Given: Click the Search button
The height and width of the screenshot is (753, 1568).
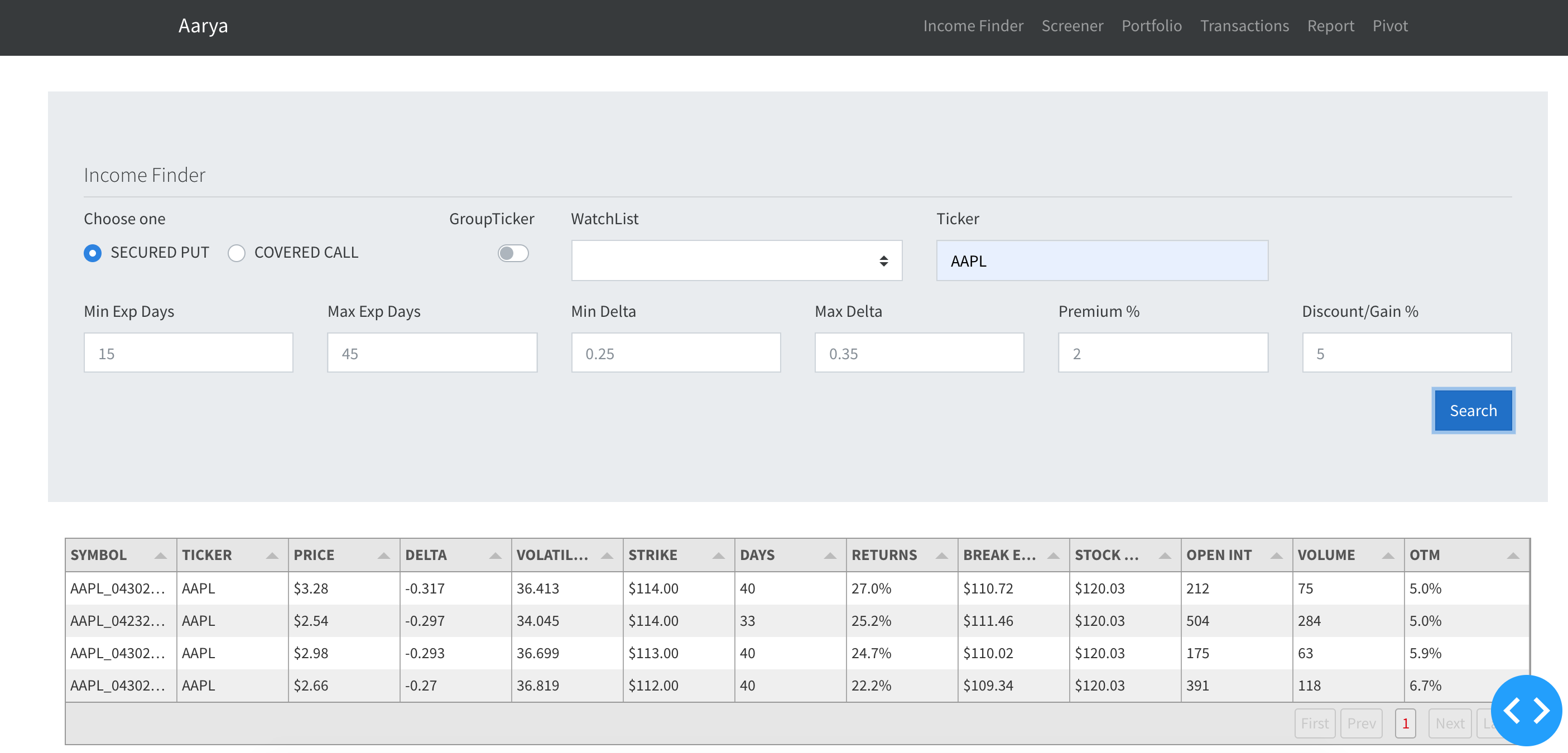Looking at the screenshot, I should coord(1473,411).
